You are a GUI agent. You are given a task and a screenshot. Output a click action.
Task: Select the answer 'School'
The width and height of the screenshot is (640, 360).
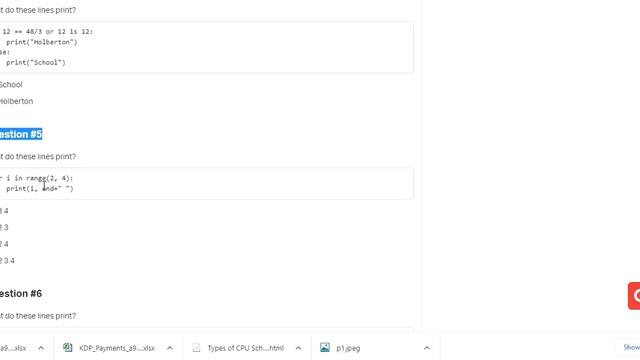click(11, 84)
